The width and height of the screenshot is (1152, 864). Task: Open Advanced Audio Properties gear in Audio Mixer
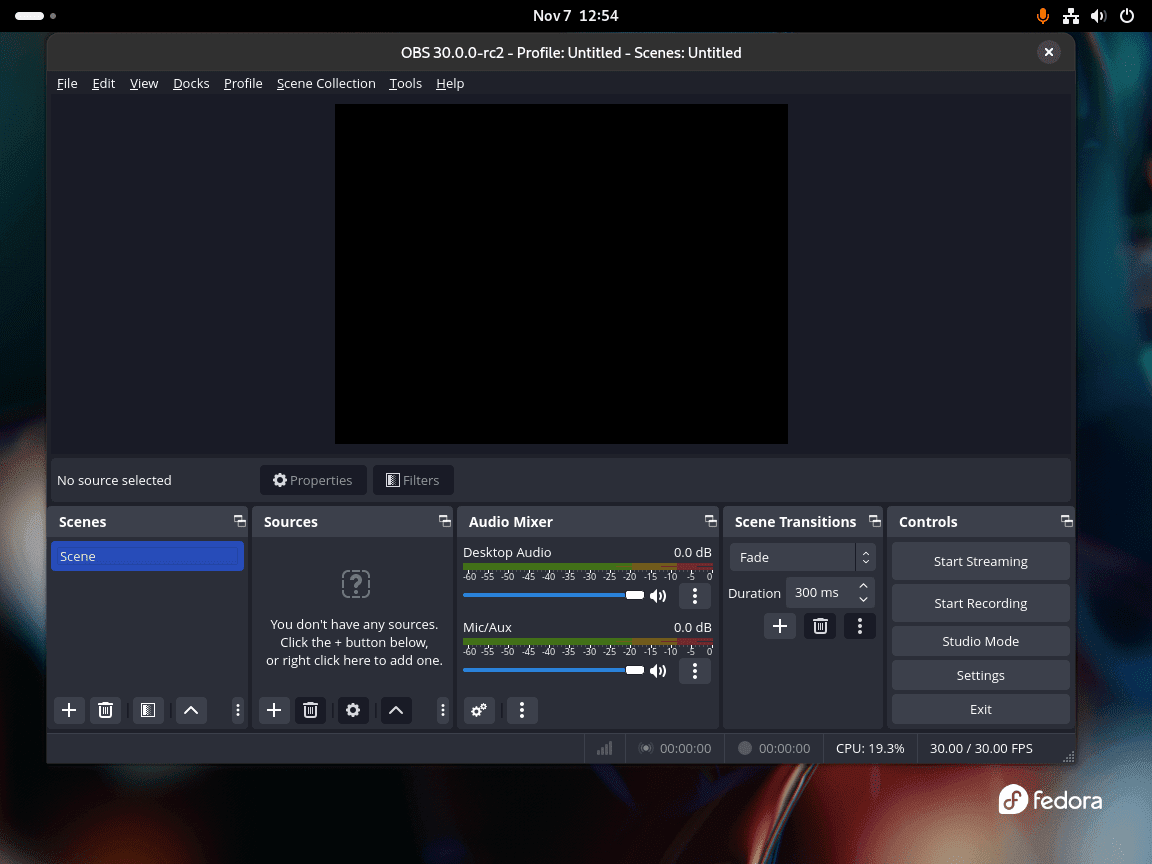click(479, 710)
